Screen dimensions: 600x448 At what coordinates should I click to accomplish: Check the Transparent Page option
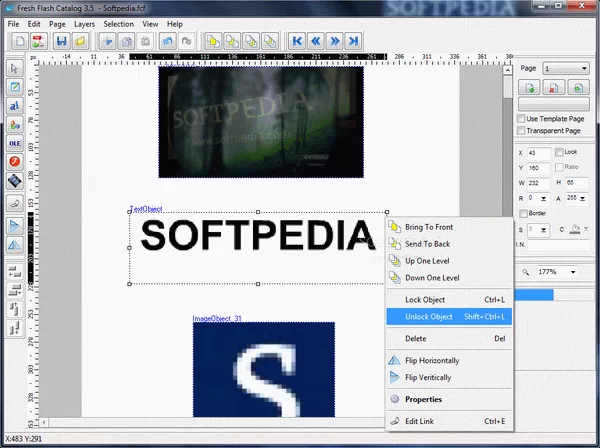coord(521,130)
